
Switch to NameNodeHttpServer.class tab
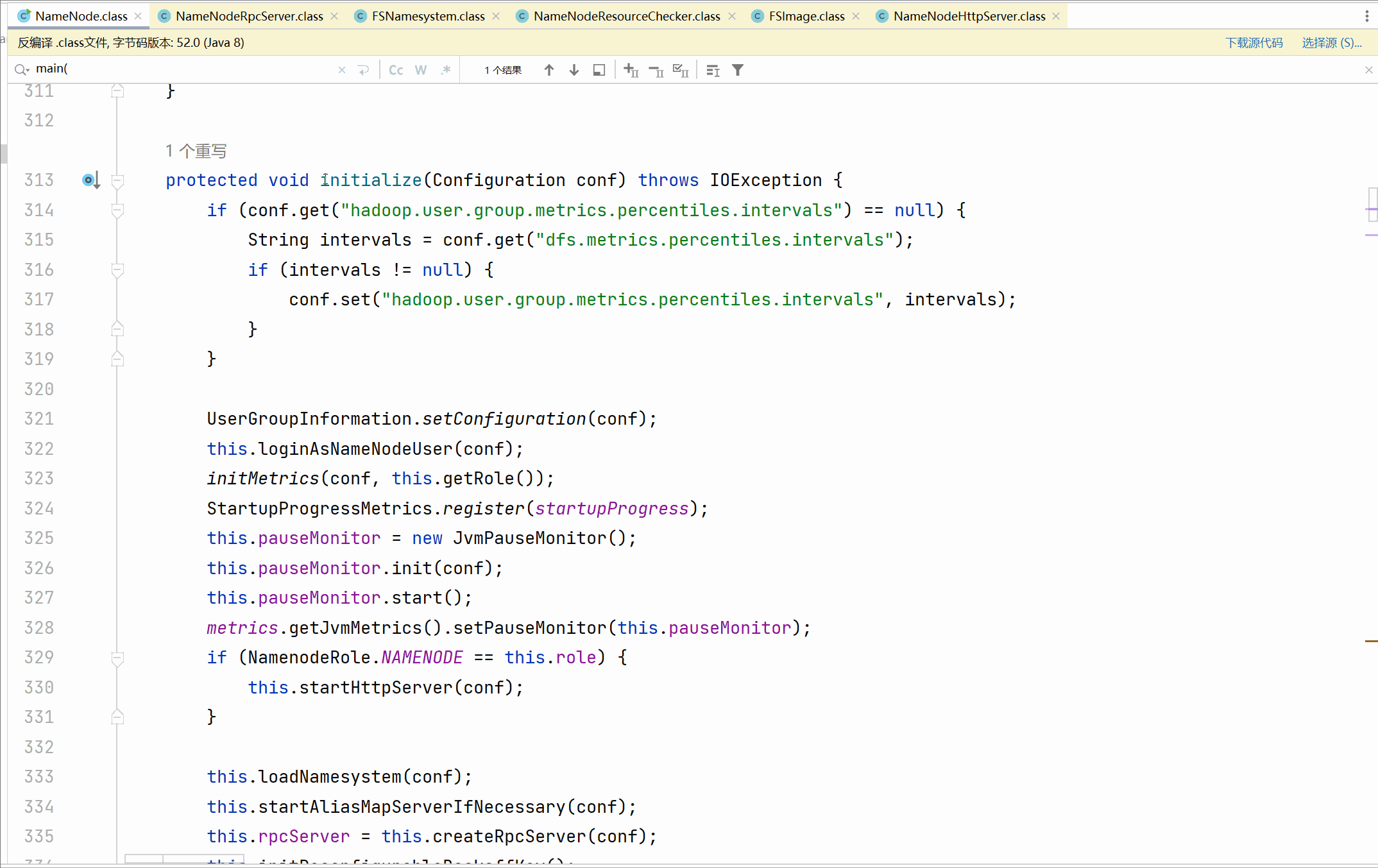pos(969,16)
